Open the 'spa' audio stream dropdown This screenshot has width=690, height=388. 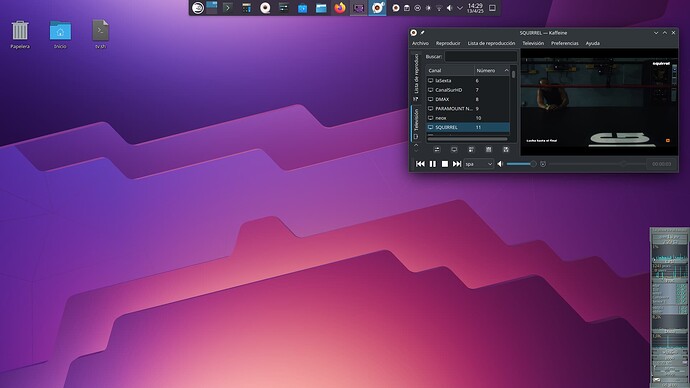coord(479,164)
